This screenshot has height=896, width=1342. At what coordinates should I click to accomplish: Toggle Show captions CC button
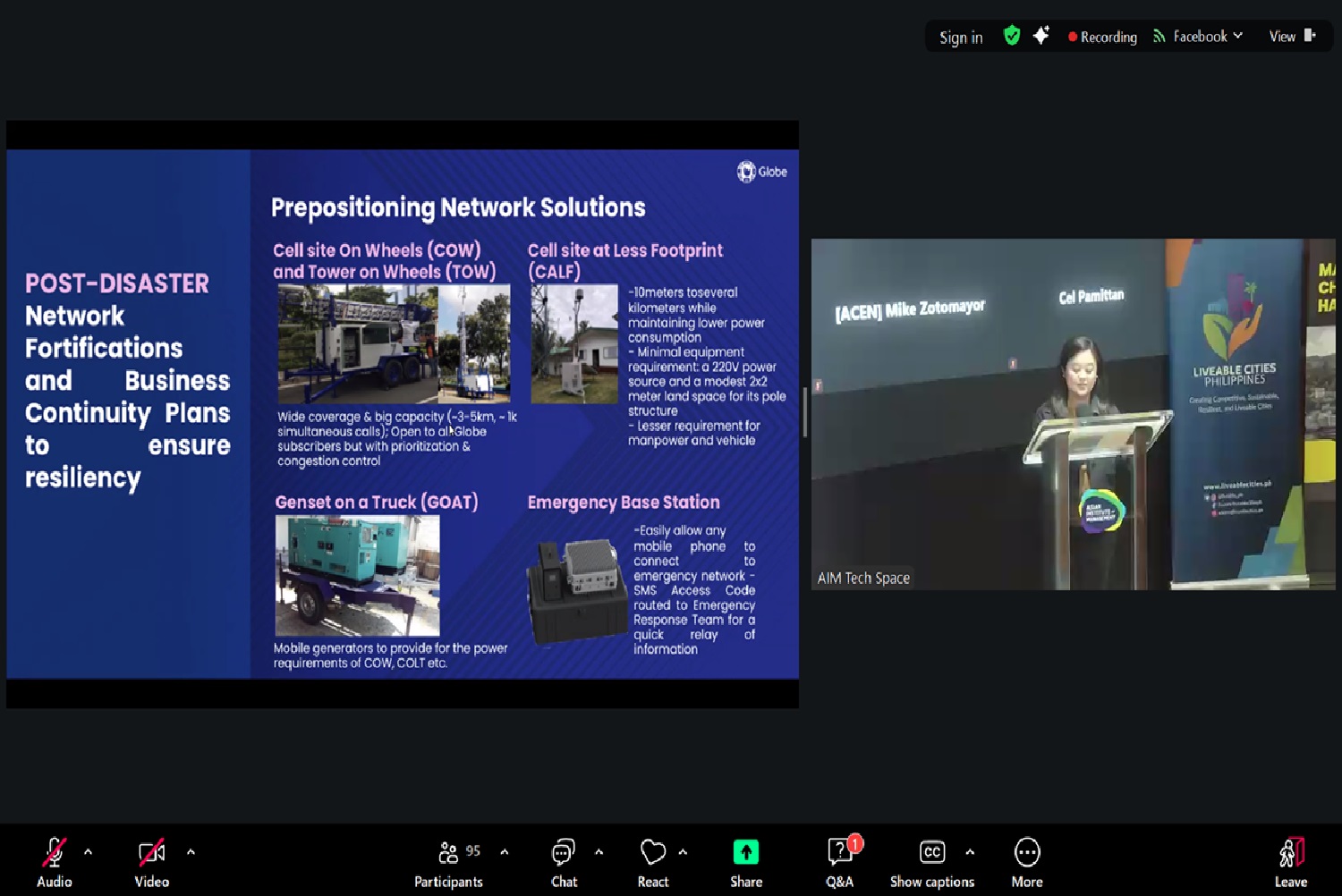click(931, 854)
